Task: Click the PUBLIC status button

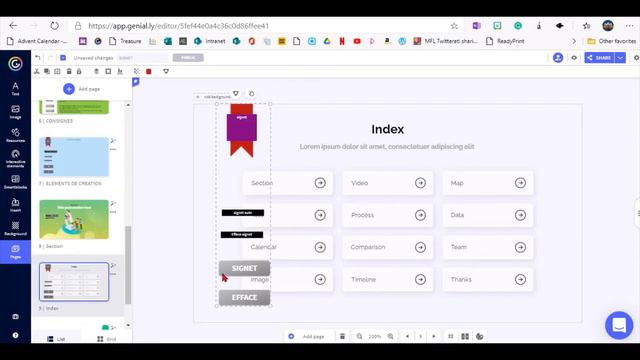Action: 188,58
